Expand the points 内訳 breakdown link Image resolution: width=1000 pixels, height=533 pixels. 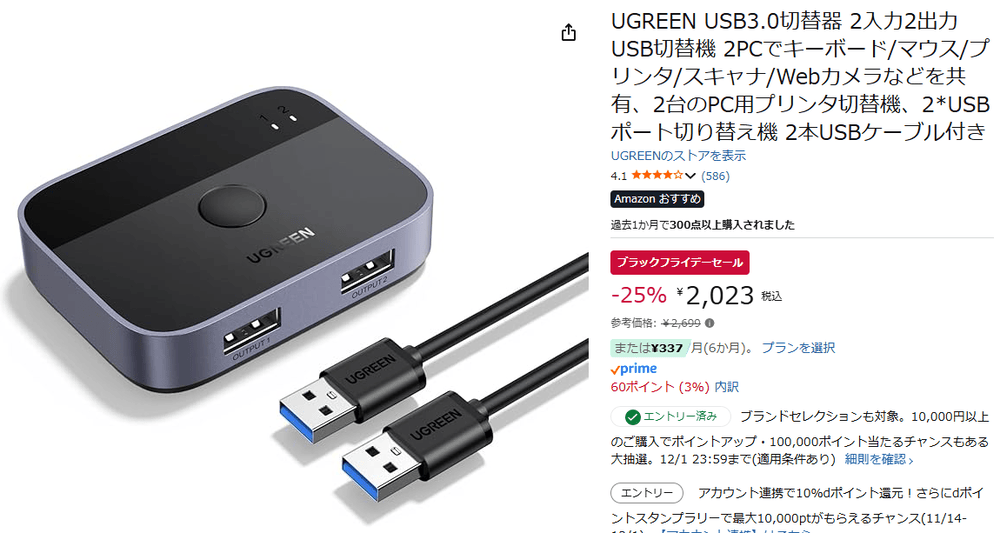point(726,387)
